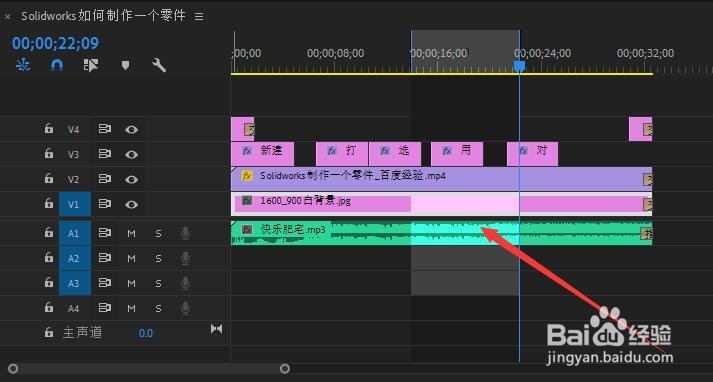Viewport: 713px width, 382px height.
Task: Toggle lock on track V2
Action: tap(49, 179)
